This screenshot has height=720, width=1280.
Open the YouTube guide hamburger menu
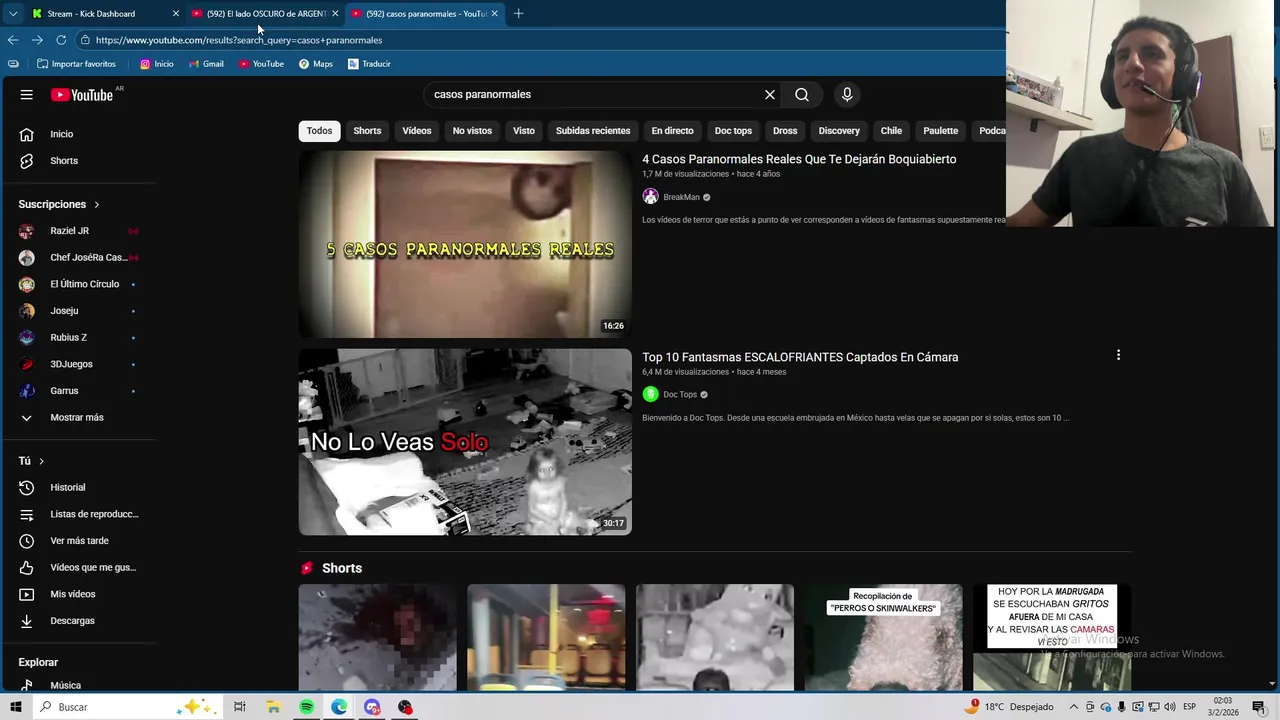[x=27, y=94]
